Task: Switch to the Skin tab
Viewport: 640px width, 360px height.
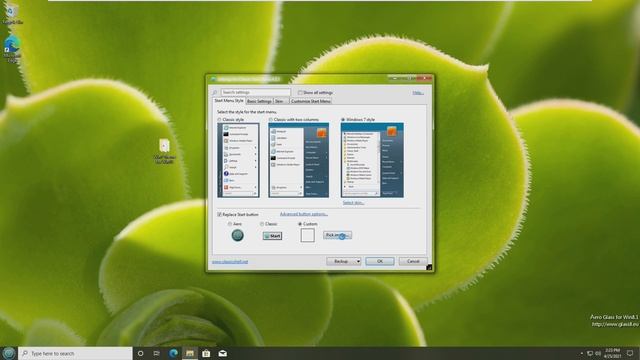Action: pos(280,101)
